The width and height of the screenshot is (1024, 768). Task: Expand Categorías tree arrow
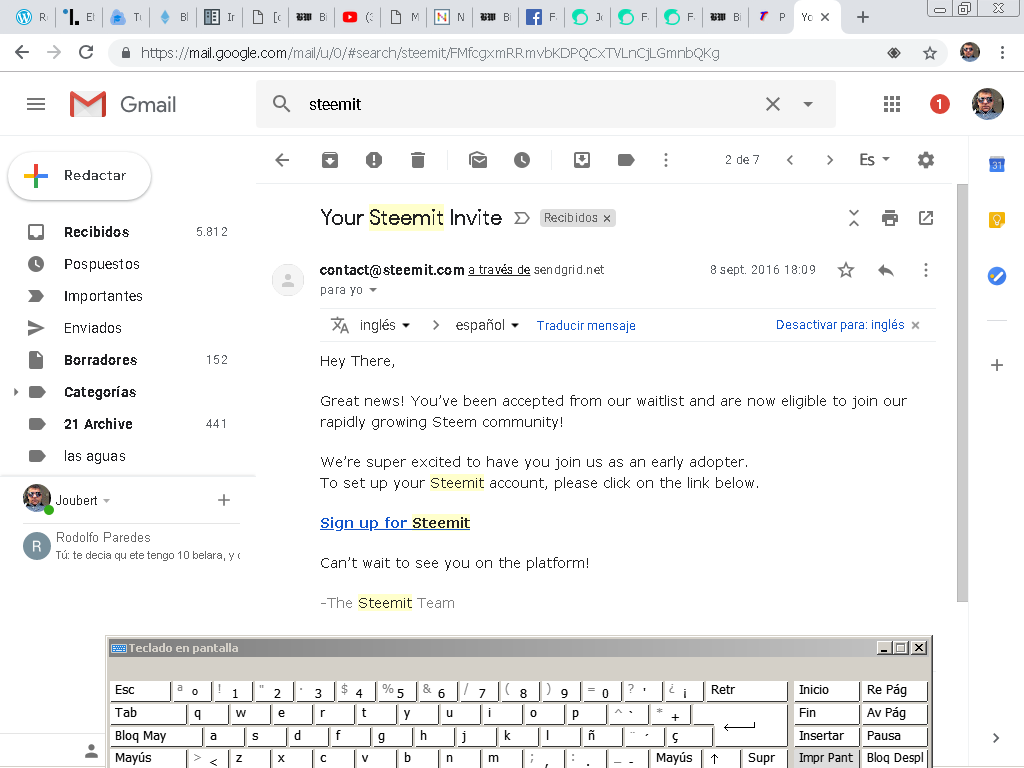(x=16, y=392)
